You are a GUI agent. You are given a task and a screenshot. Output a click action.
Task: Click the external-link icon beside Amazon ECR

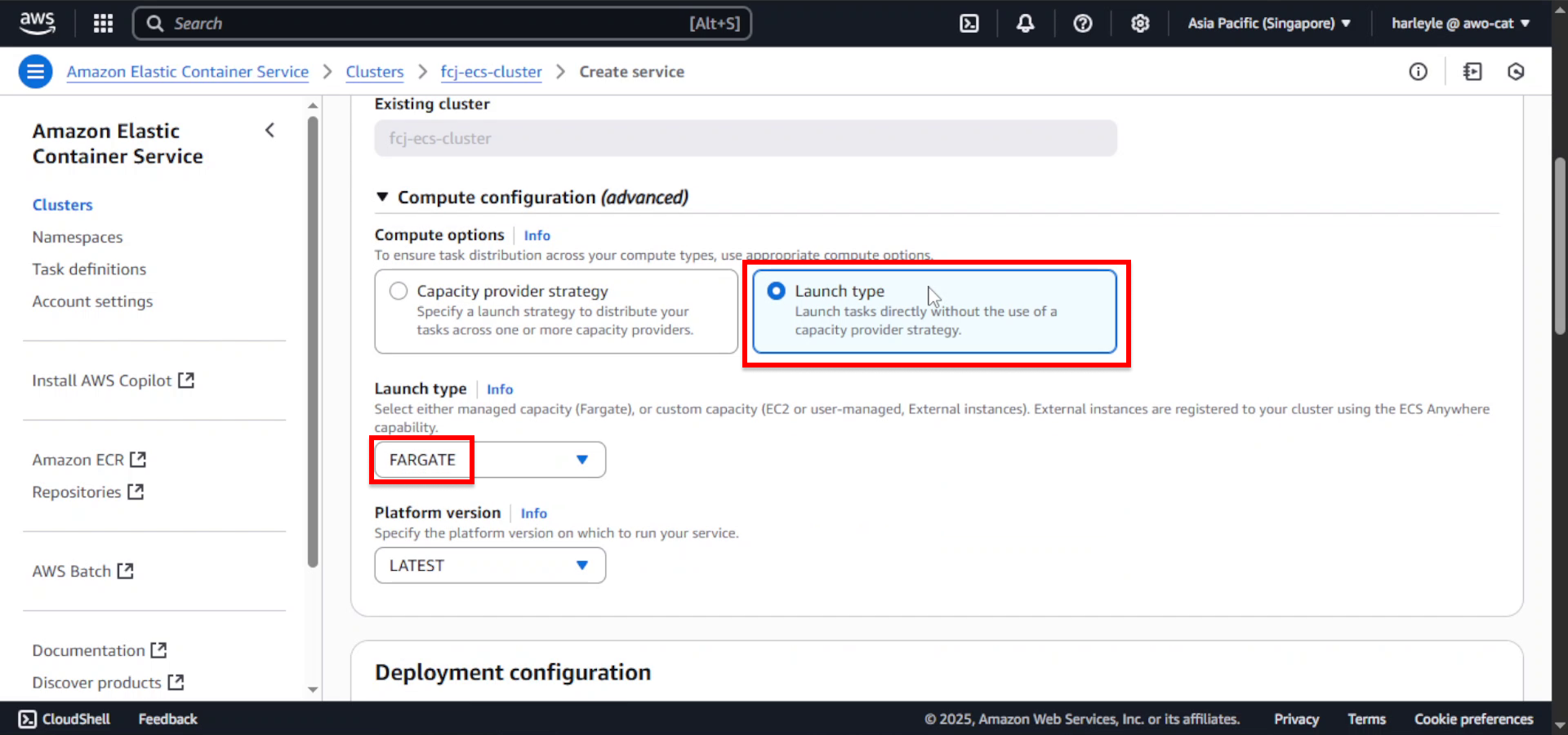[x=138, y=460]
